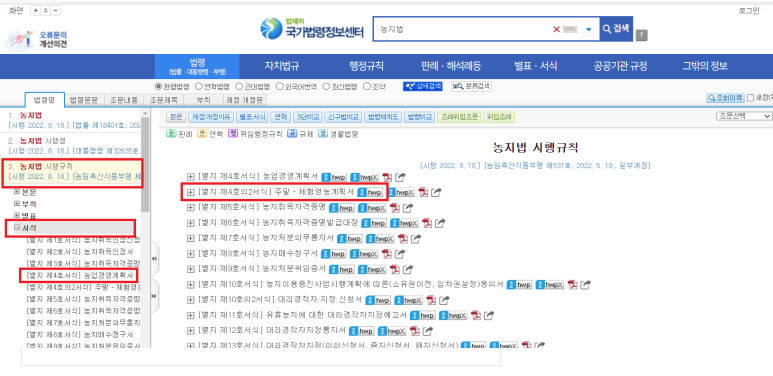
Task: Increase screen size with plus button
Action: 35,10
